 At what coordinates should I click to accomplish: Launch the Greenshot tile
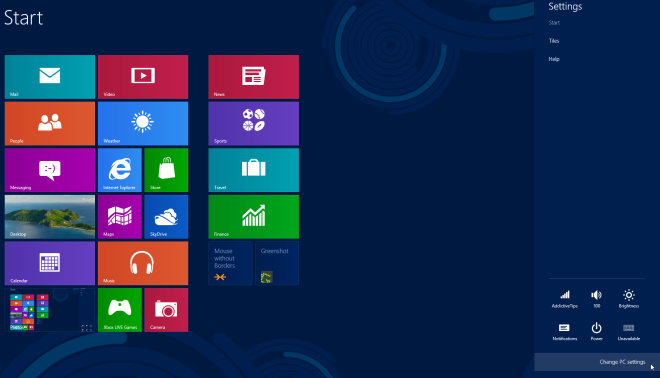tap(277, 264)
